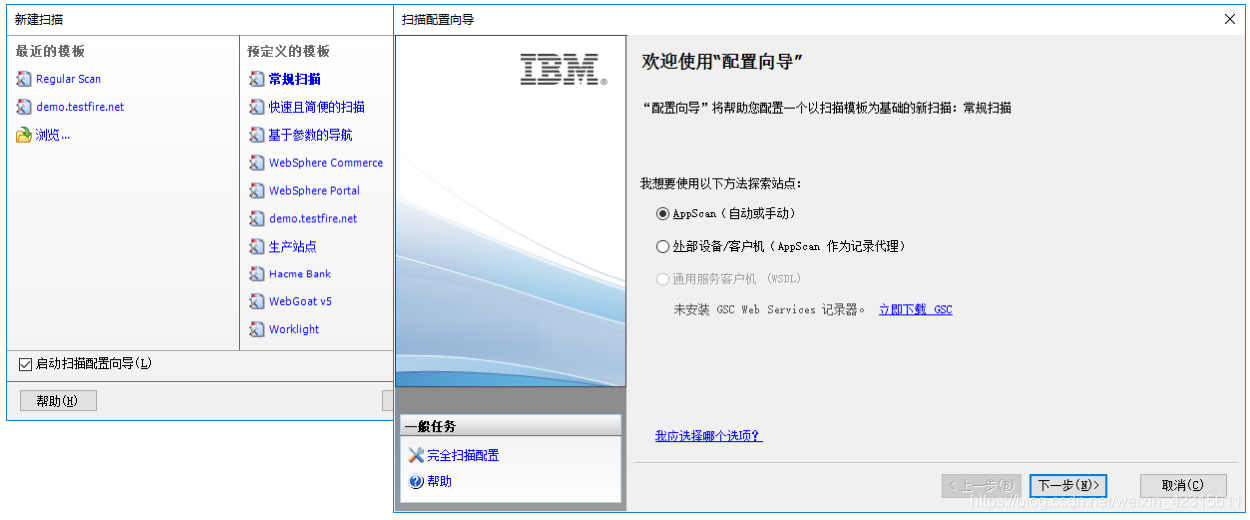Close the 扫描配置向导 window
The image size is (1250, 520).
tap(1229, 19)
